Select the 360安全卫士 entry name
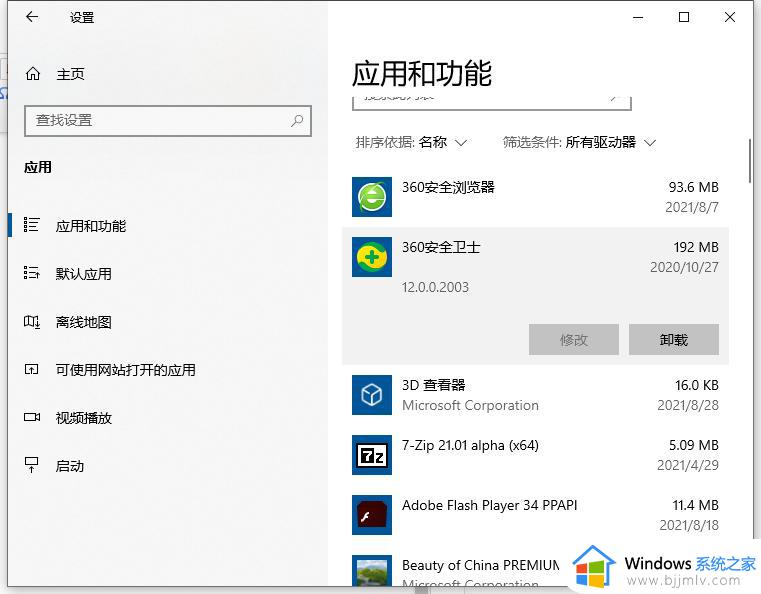Image resolution: width=761 pixels, height=594 pixels. [441, 247]
